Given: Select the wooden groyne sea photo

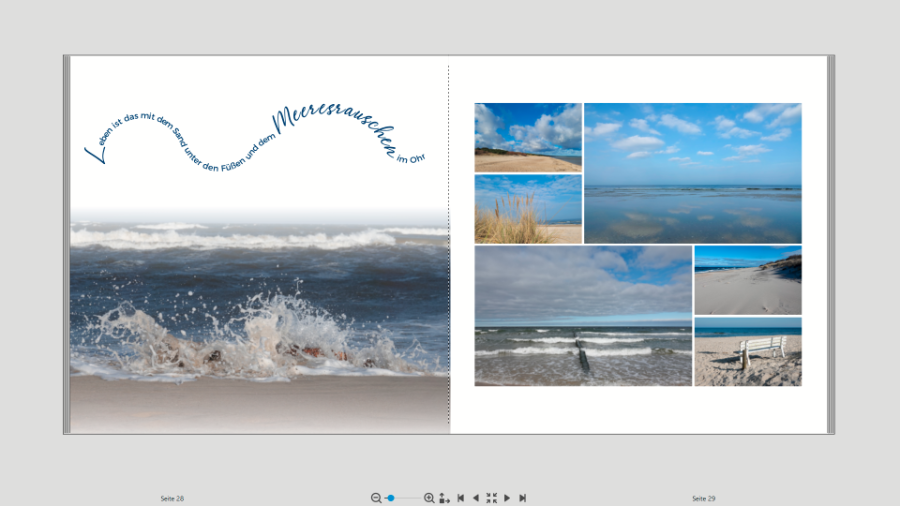Looking at the screenshot, I should tap(583, 316).
